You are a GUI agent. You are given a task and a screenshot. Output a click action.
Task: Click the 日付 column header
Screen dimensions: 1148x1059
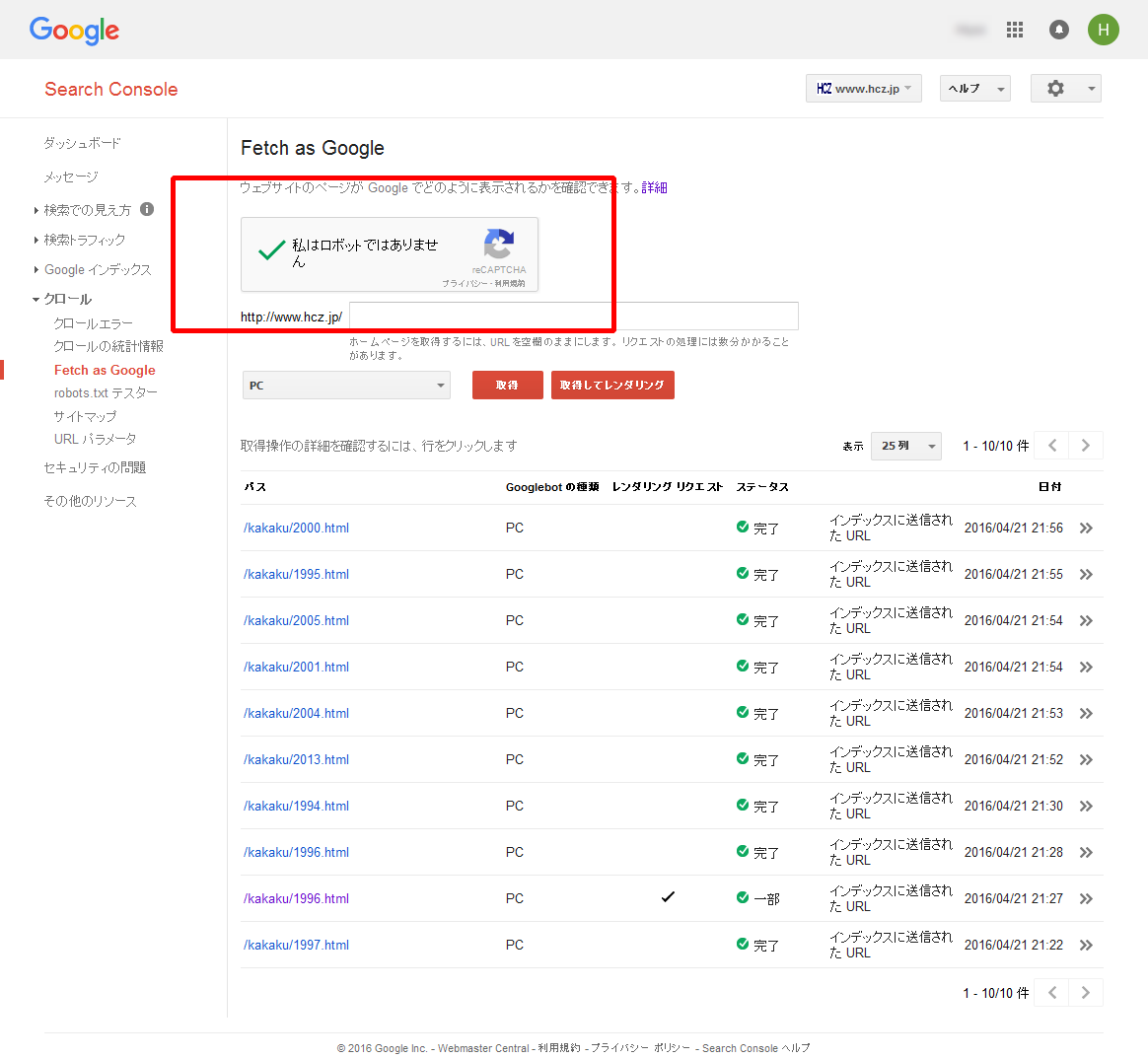point(1050,487)
